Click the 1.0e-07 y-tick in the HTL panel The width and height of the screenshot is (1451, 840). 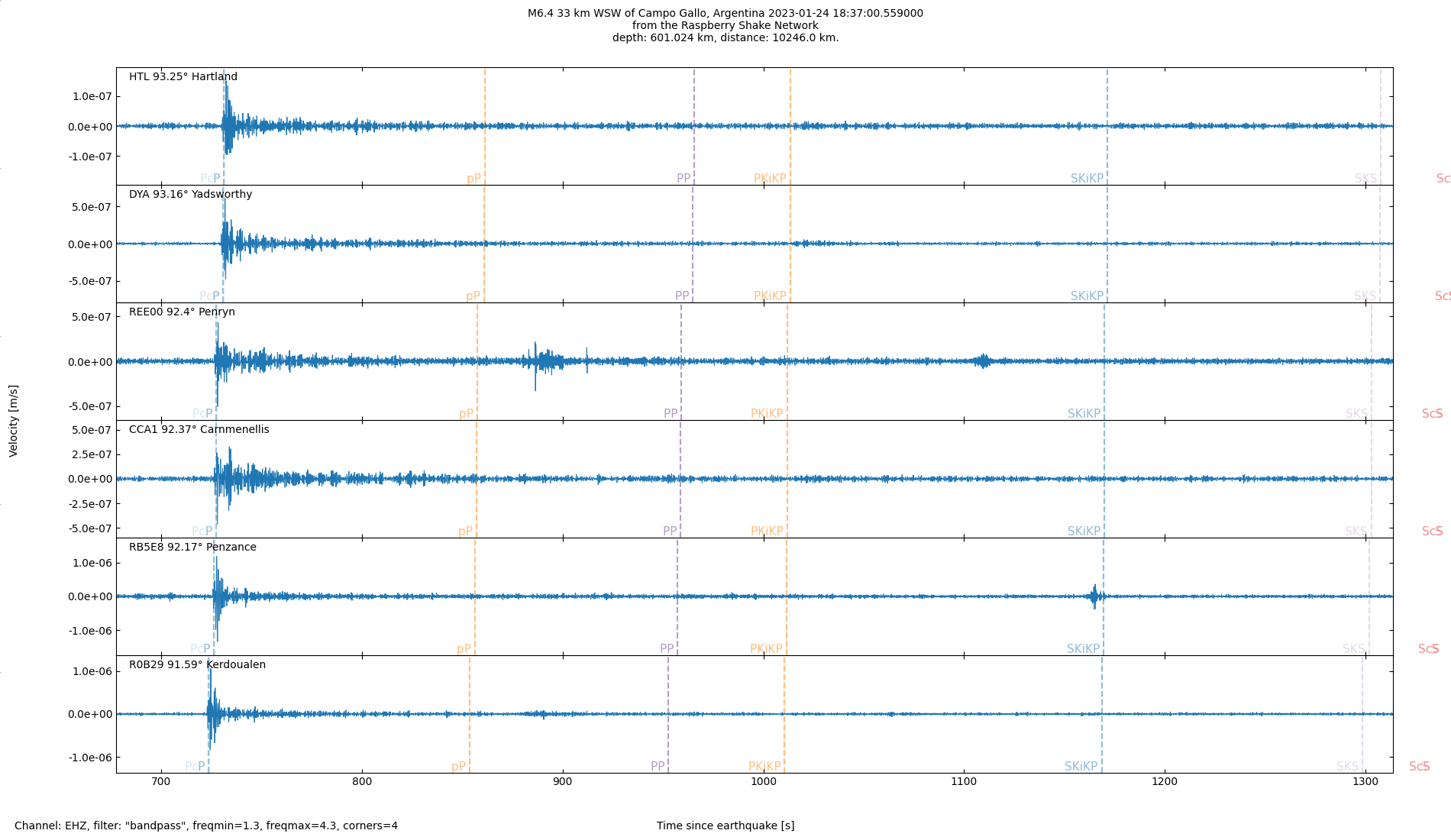(92, 96)
